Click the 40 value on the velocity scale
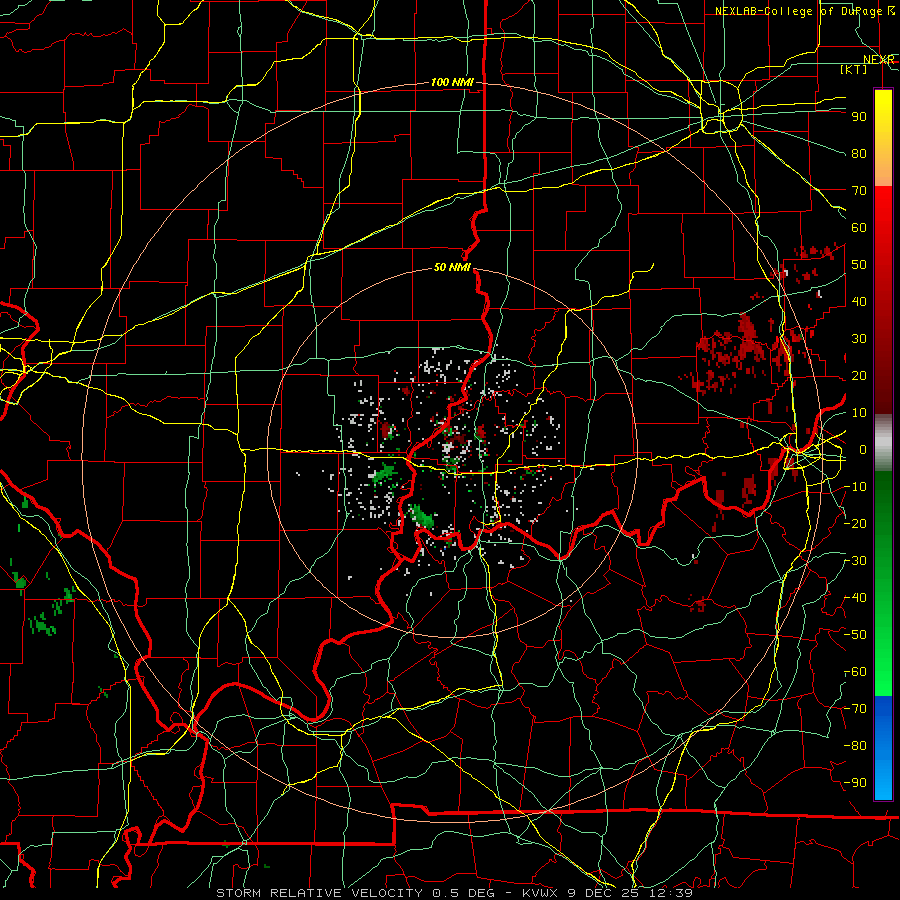This screenshot has width=900, height=900. (859, 302)
